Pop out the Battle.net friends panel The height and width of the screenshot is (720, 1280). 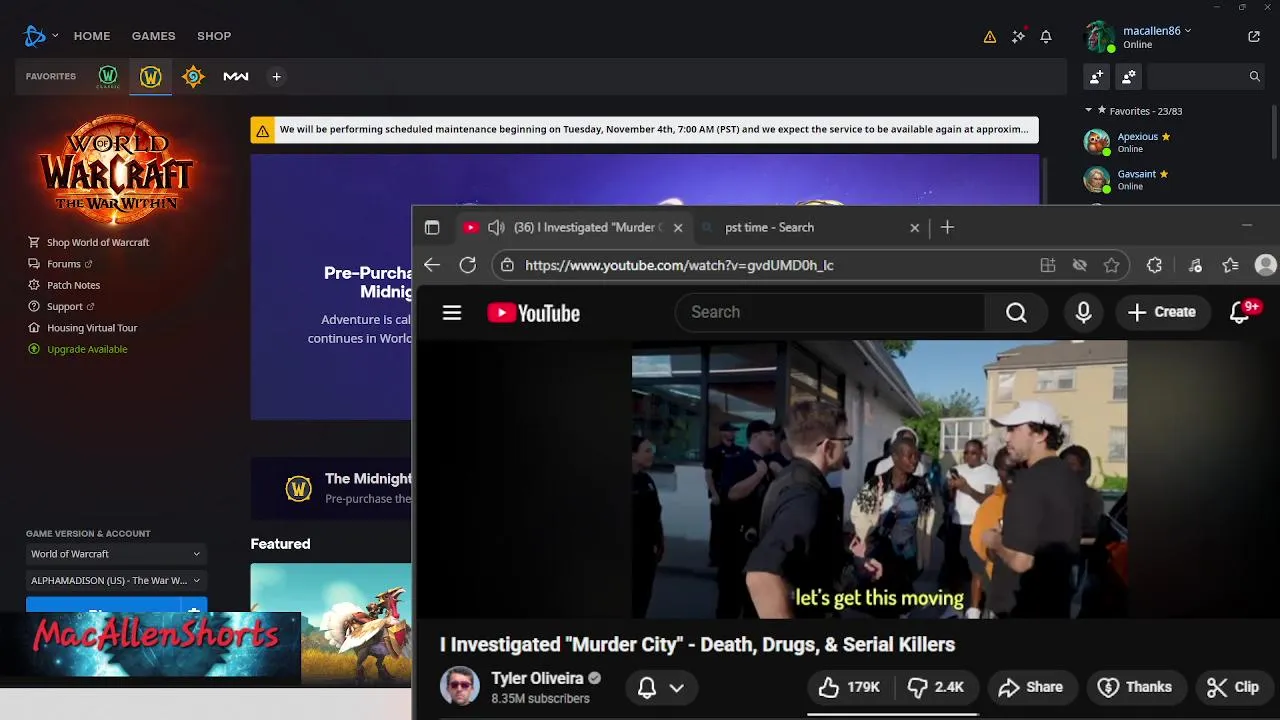(1254, 37)
